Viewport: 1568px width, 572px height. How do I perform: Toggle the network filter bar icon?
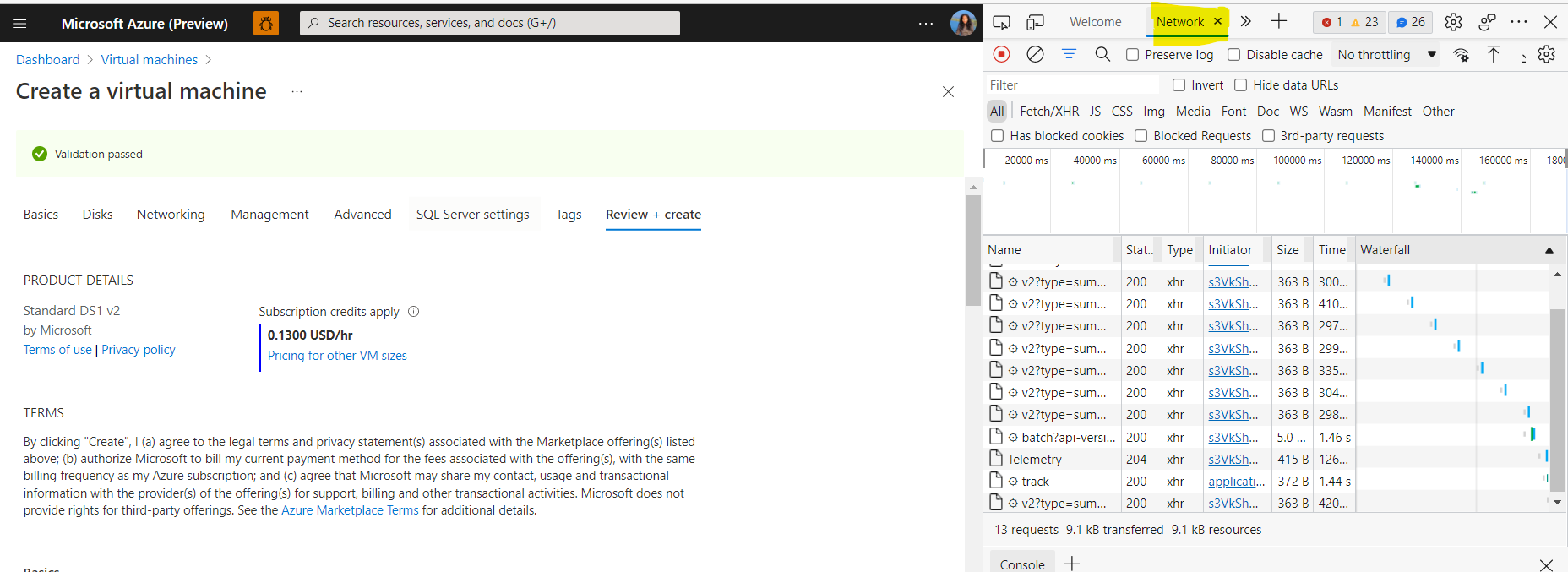pyautogui.click(x=1069, y=54)
